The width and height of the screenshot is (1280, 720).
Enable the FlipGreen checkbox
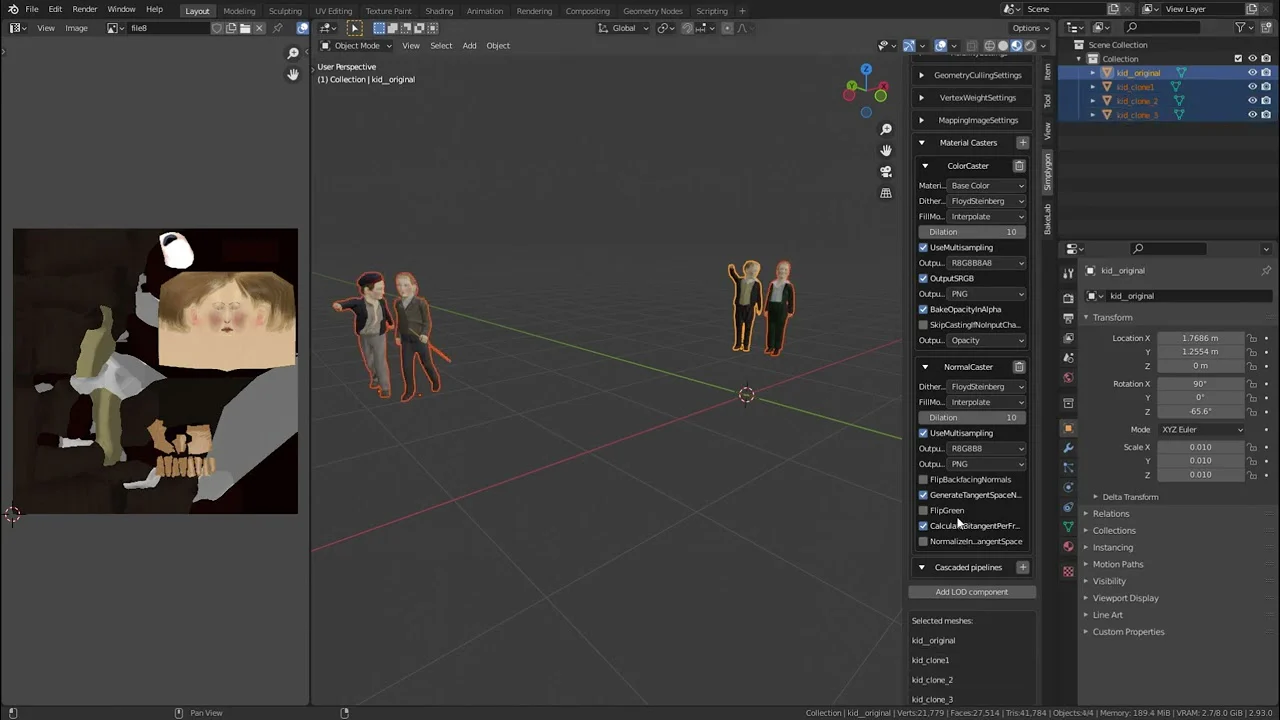tap(923, 511)
